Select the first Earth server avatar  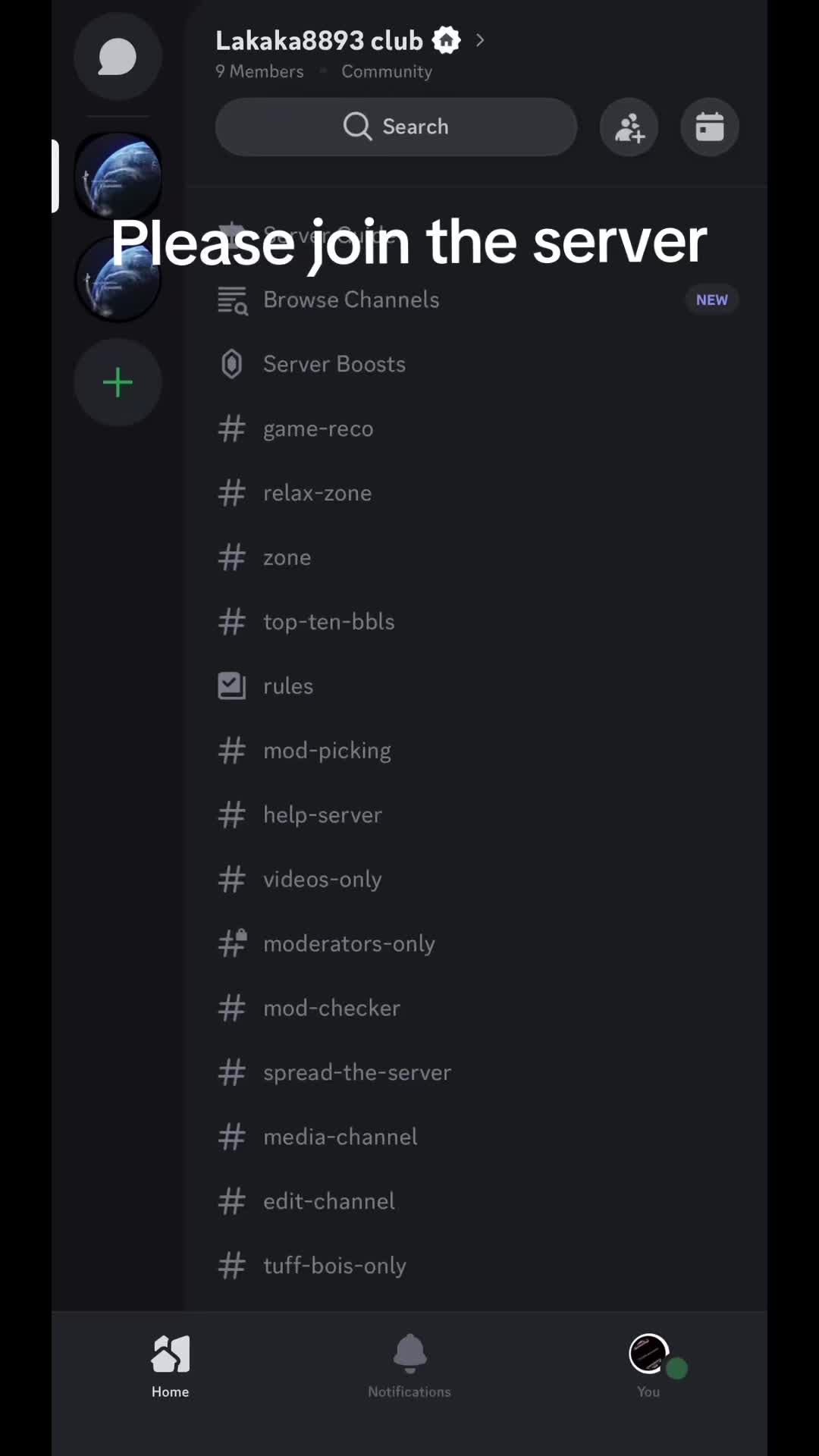tap(118, 176)
